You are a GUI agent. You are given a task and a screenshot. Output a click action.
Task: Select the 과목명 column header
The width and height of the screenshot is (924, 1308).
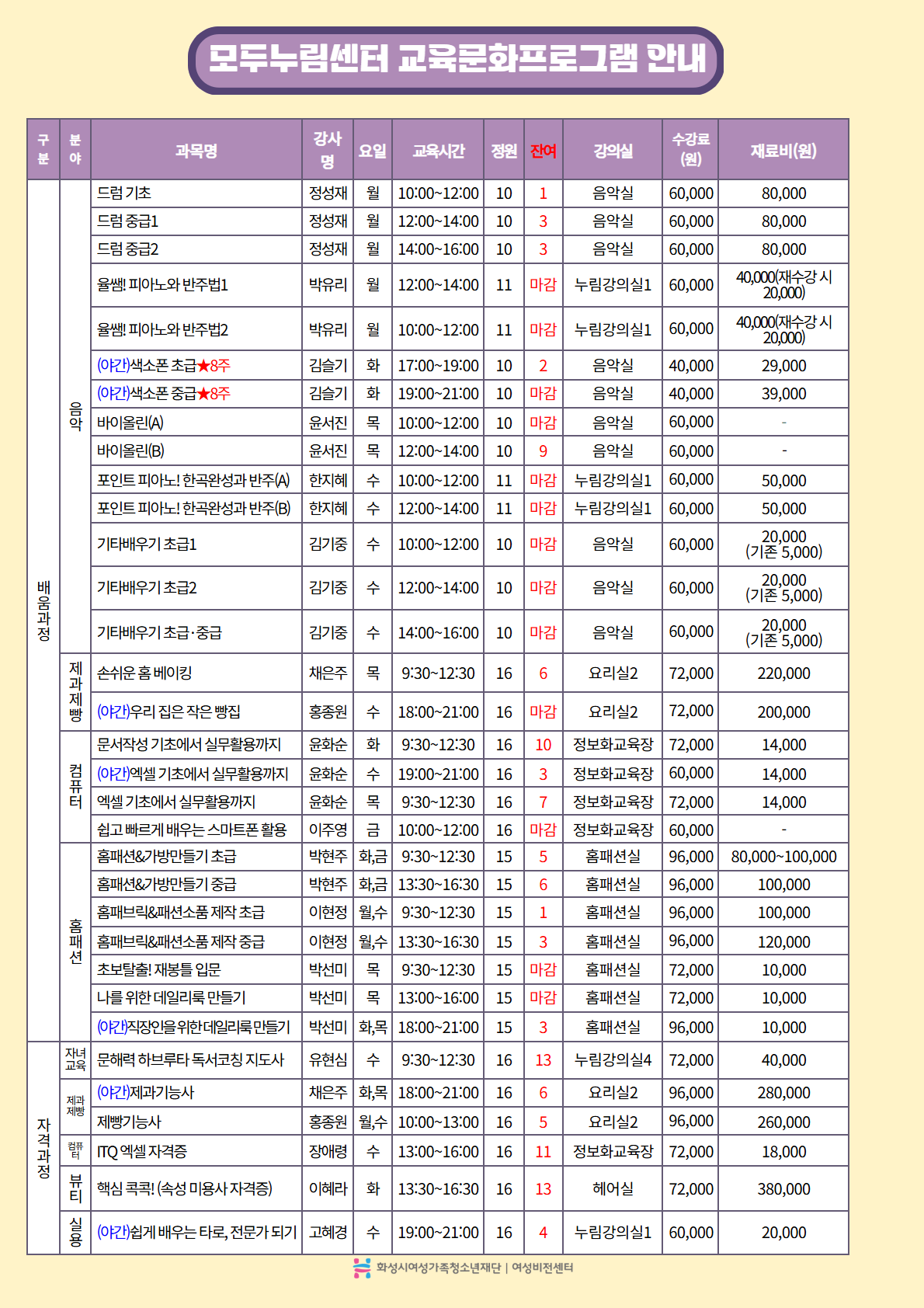[196, 151]
